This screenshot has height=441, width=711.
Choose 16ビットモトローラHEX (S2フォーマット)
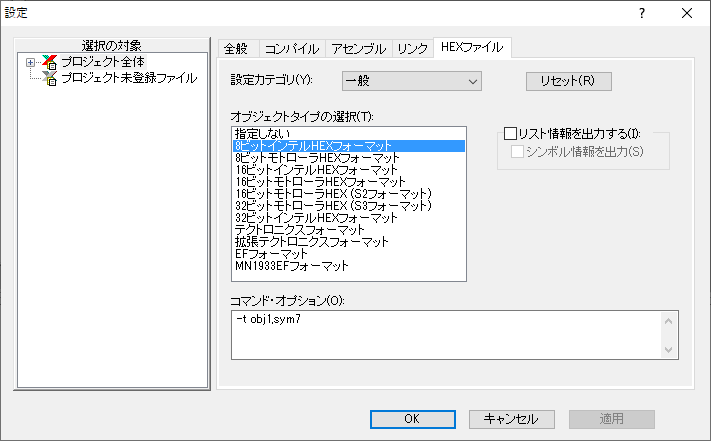(349, 194)
